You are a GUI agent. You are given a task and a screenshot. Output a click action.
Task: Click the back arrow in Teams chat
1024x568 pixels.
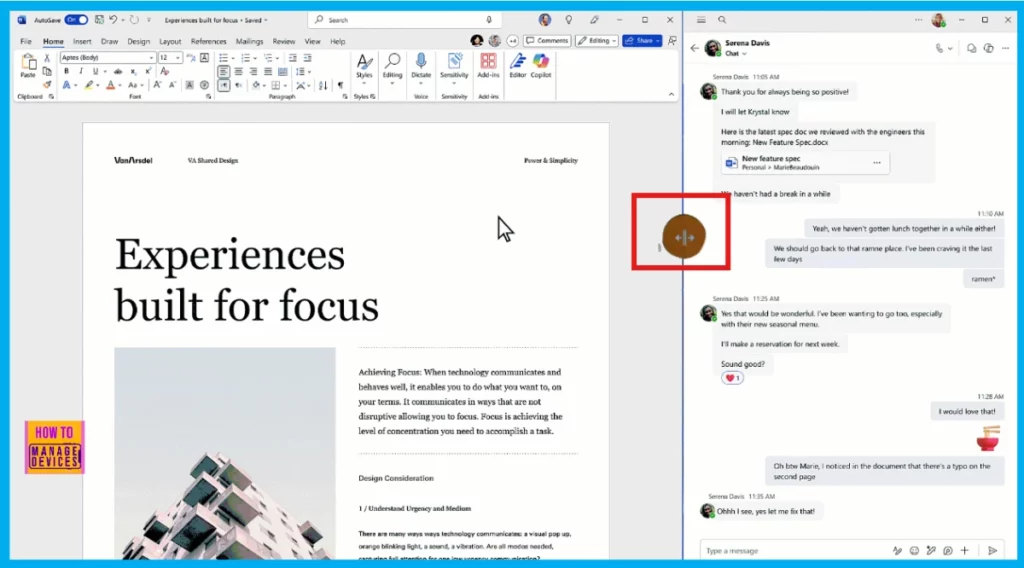695,48
